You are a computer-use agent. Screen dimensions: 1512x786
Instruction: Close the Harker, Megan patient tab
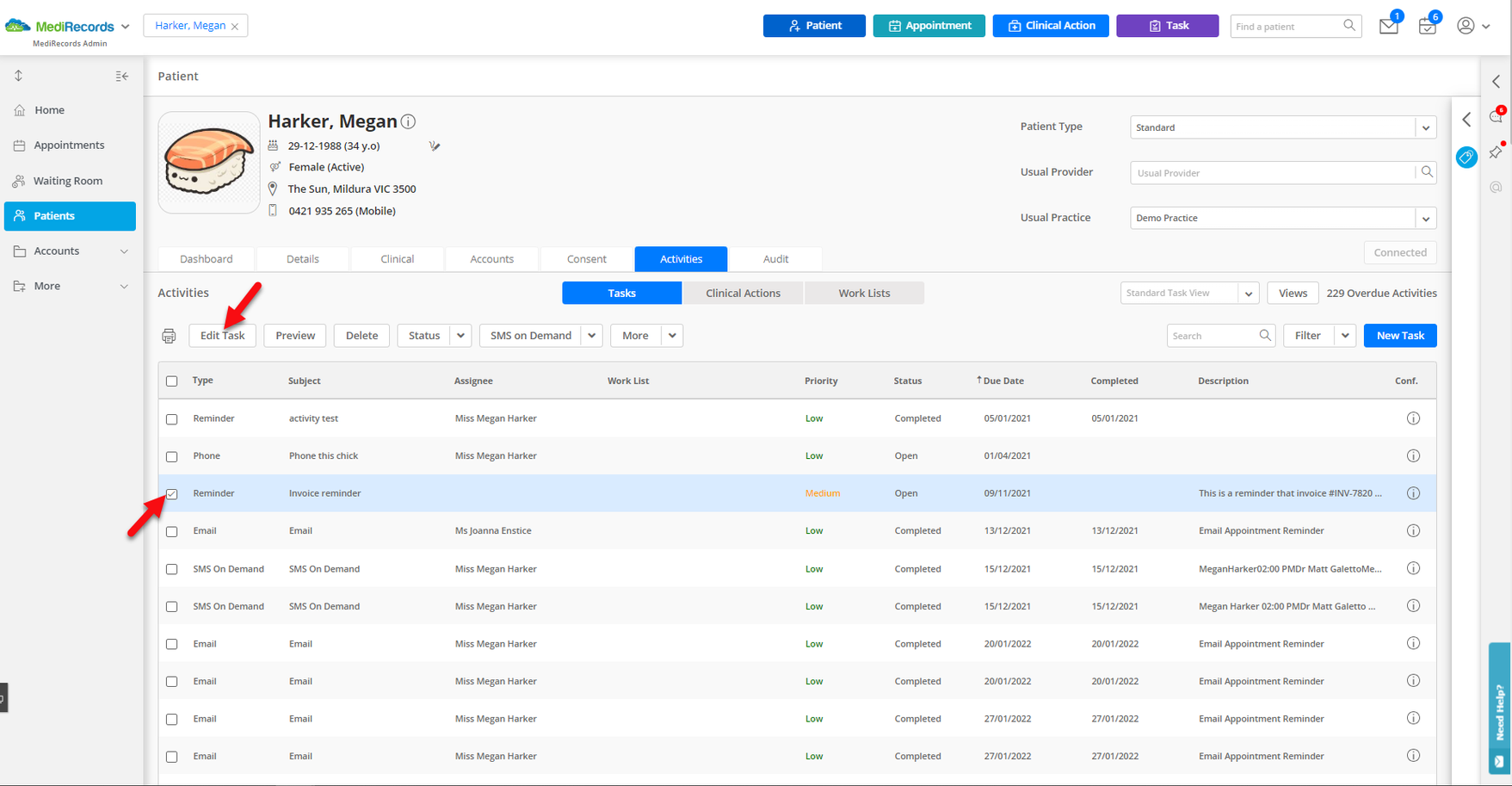[235, 27]
